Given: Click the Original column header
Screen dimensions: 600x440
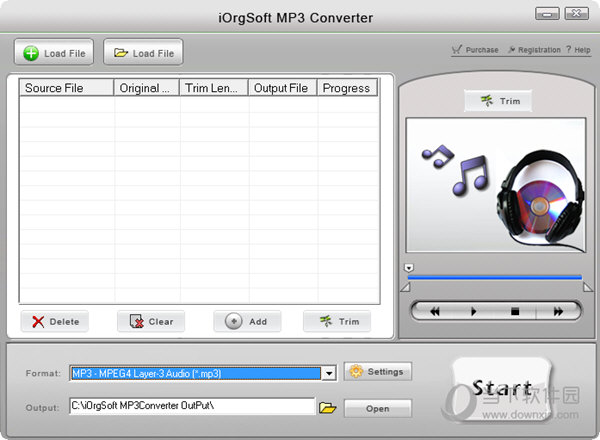Looking at the screenshot, I should [147, 88].
